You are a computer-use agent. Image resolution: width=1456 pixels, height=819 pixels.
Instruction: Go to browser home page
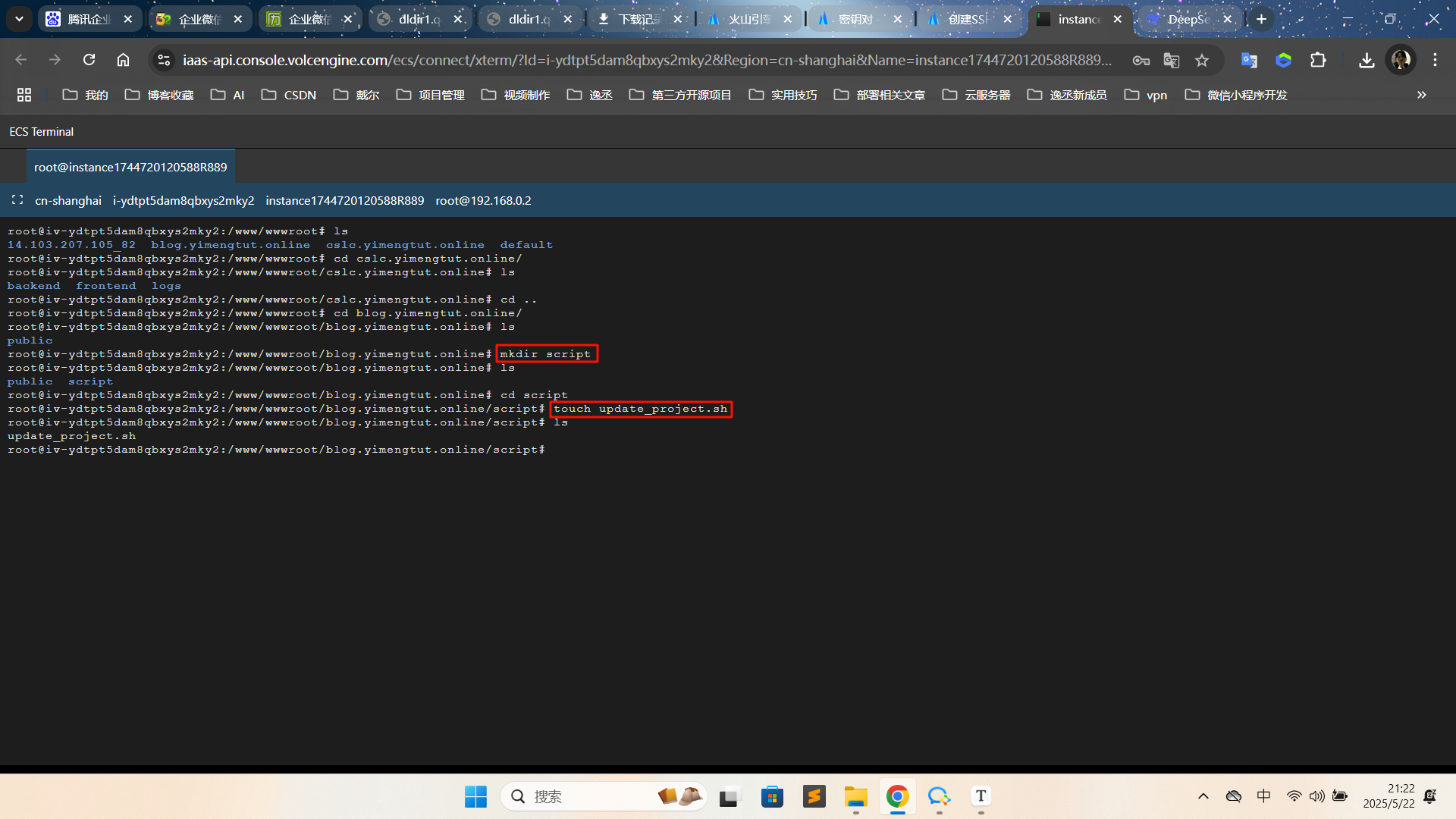tap(123, 60)
